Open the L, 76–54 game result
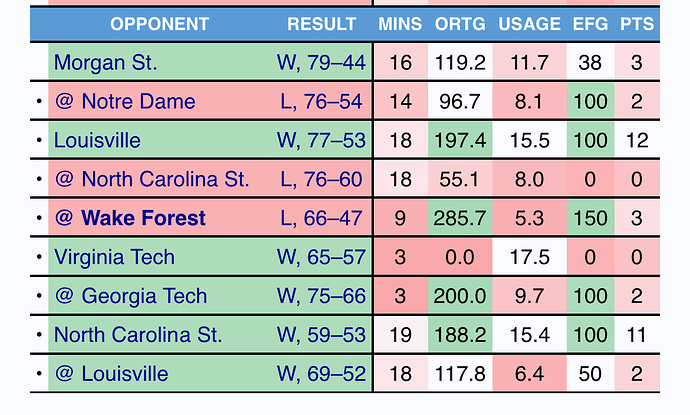Image resolution: width=690 pixels, height=415 pixels. click(x=321, y=102)
